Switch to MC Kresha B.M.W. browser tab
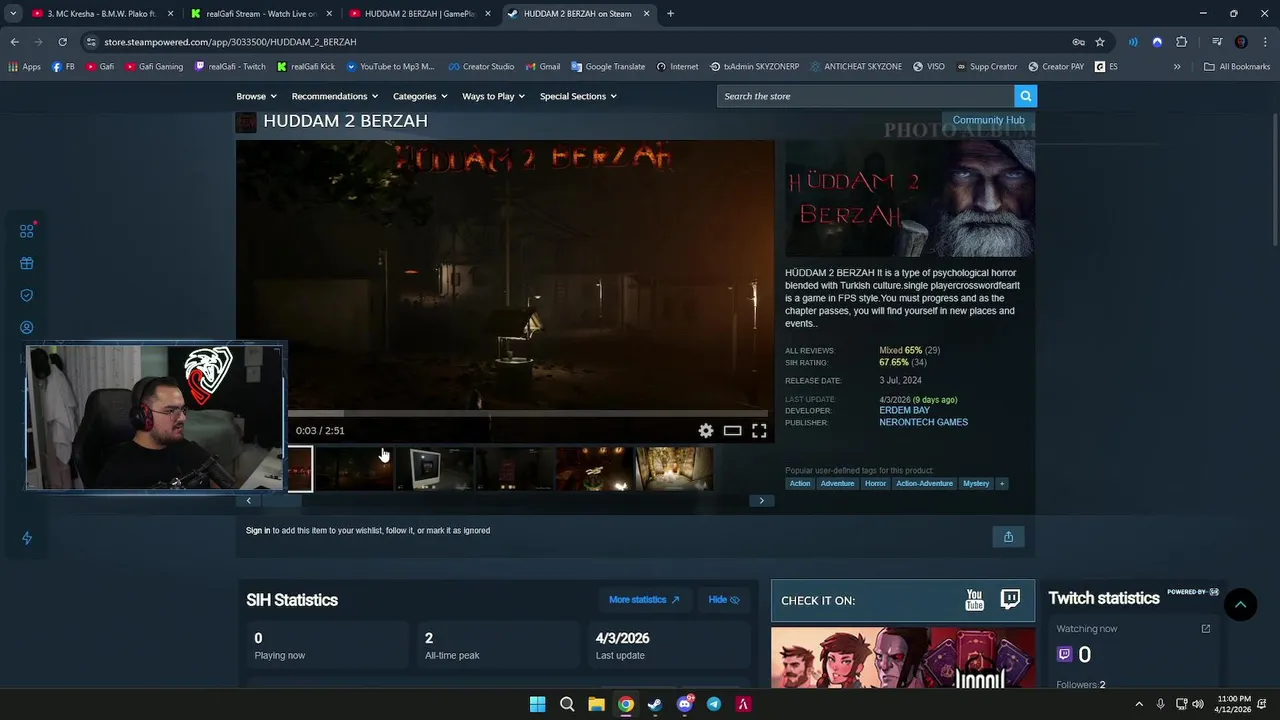The image size is (1280, 720). [x=102, y=14]
